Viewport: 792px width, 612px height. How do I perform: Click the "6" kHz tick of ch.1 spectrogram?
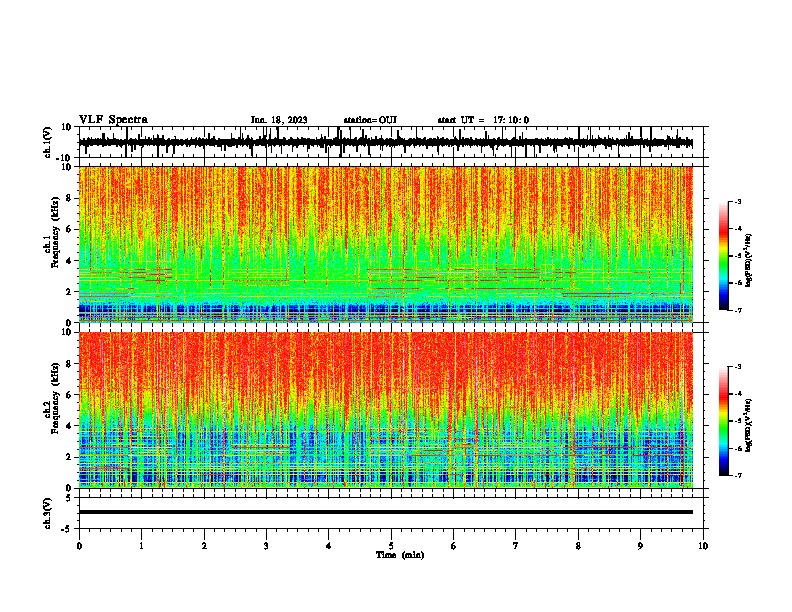[x=70, y=229]
